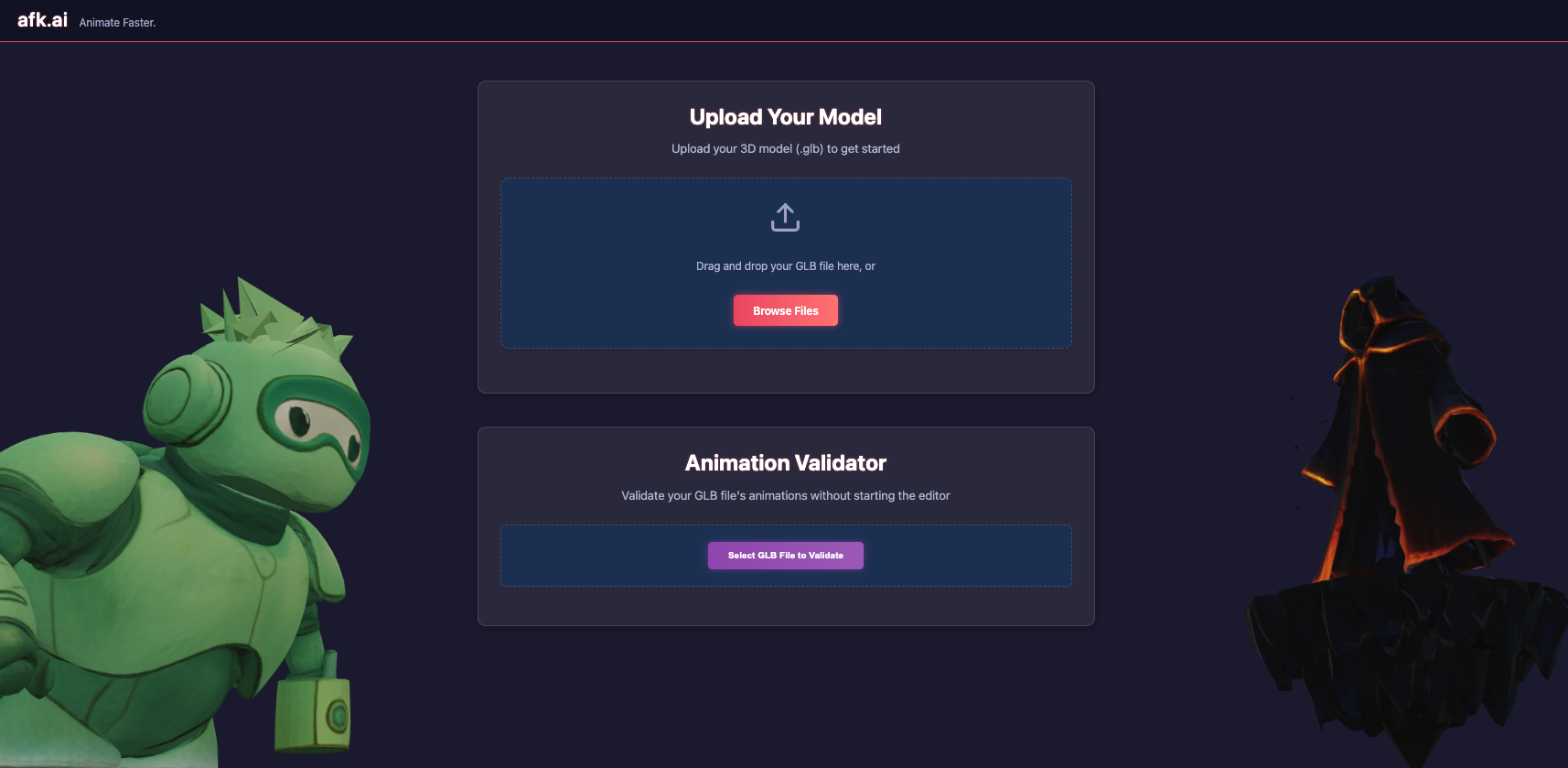Click 'Upload your 3D model (.glb)' subtitle

coord(785,148)
